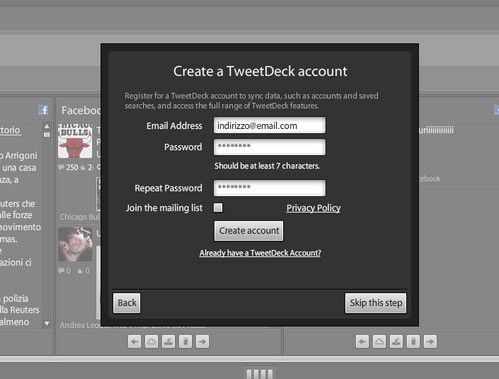Screen dimensions: 499x379
Task: Open the Already have a TweetDeck Account link
Action: tap(260, 253)
